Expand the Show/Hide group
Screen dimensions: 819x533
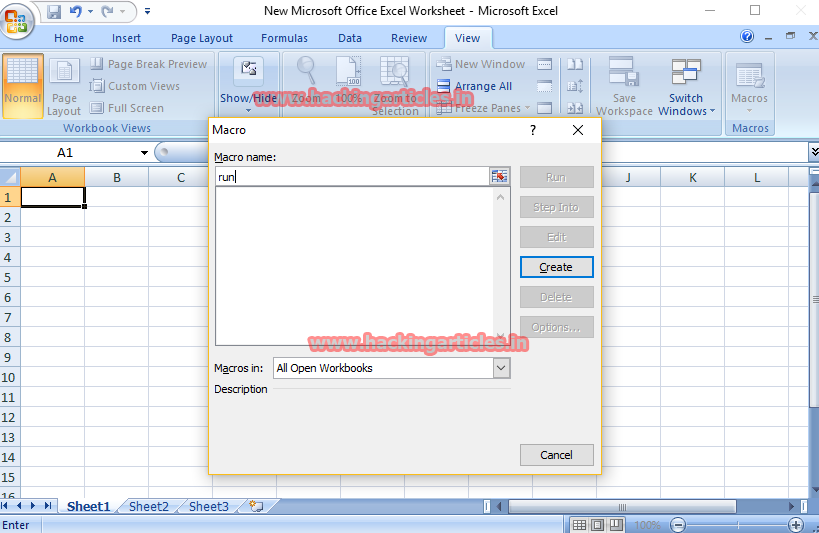coord(248,86)
